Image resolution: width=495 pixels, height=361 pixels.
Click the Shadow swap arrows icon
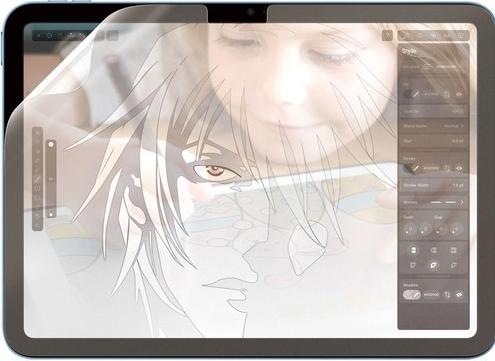pos(447,295)
